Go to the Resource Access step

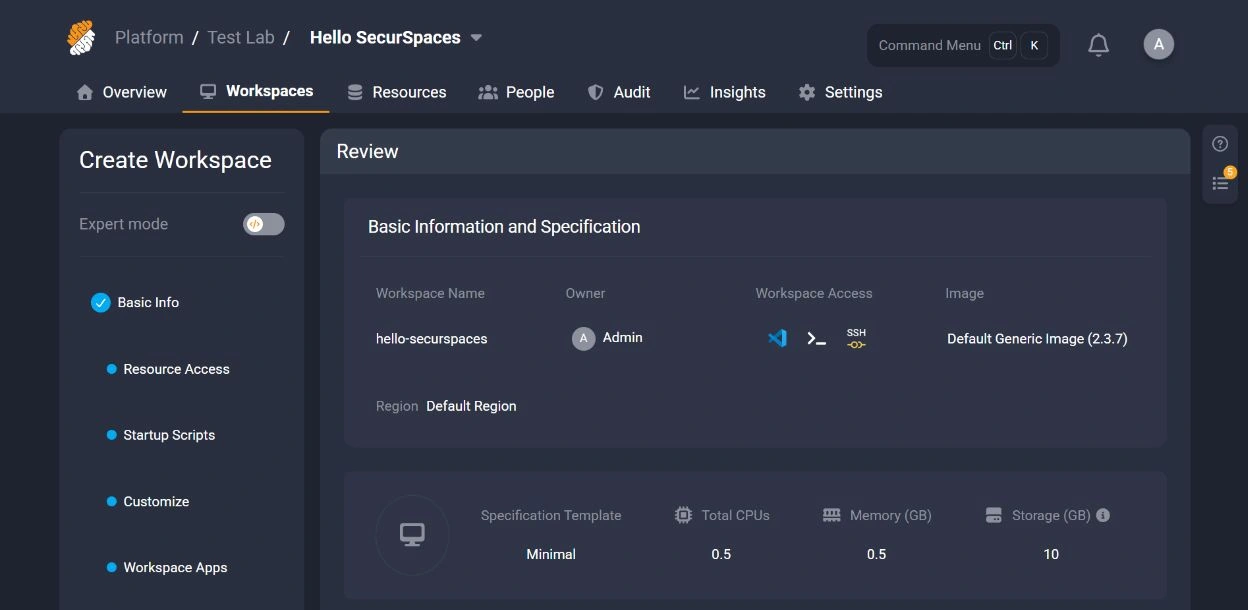click(x=176, y=369)
